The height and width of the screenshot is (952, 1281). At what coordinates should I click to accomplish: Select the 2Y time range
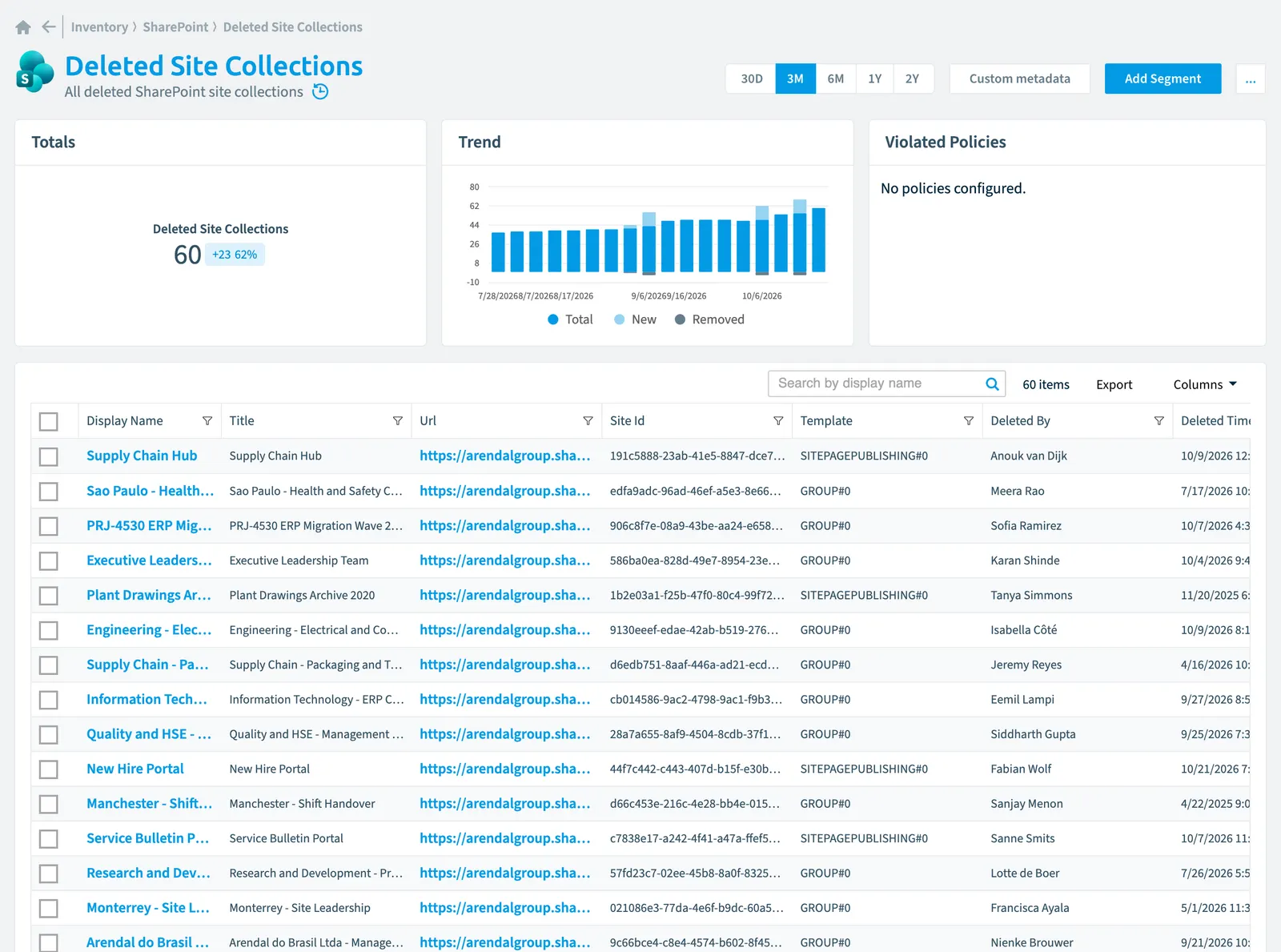click(913, 79)
